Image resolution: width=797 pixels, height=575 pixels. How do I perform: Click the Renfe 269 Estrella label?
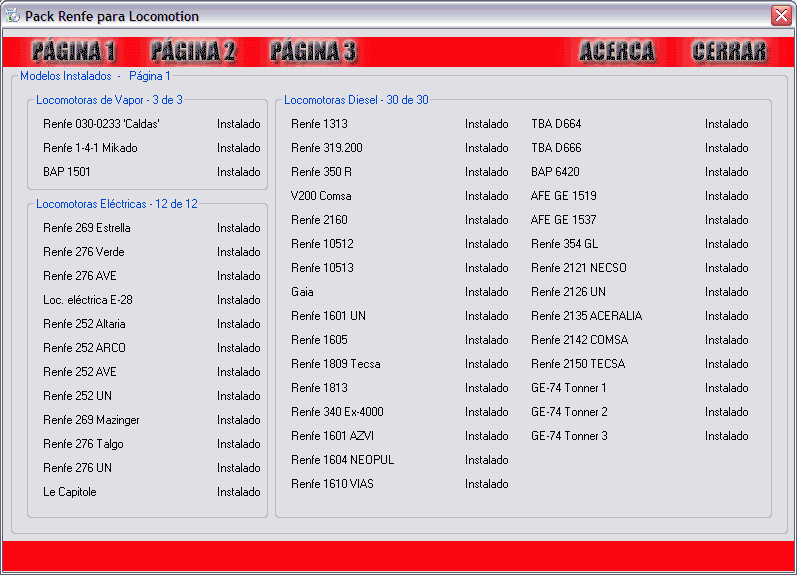[x=86, y=228]
